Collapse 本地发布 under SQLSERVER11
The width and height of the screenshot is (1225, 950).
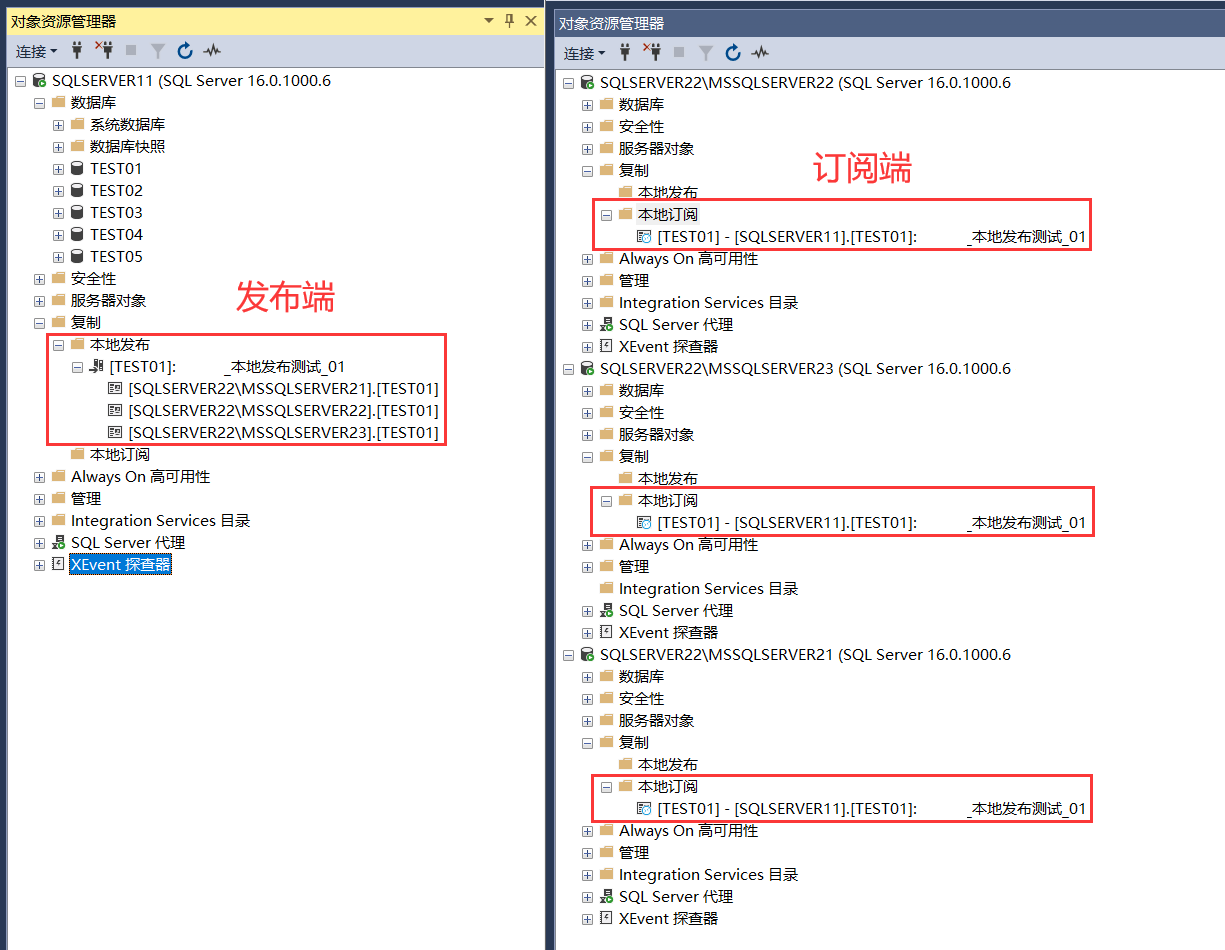(x=58, y=345)
